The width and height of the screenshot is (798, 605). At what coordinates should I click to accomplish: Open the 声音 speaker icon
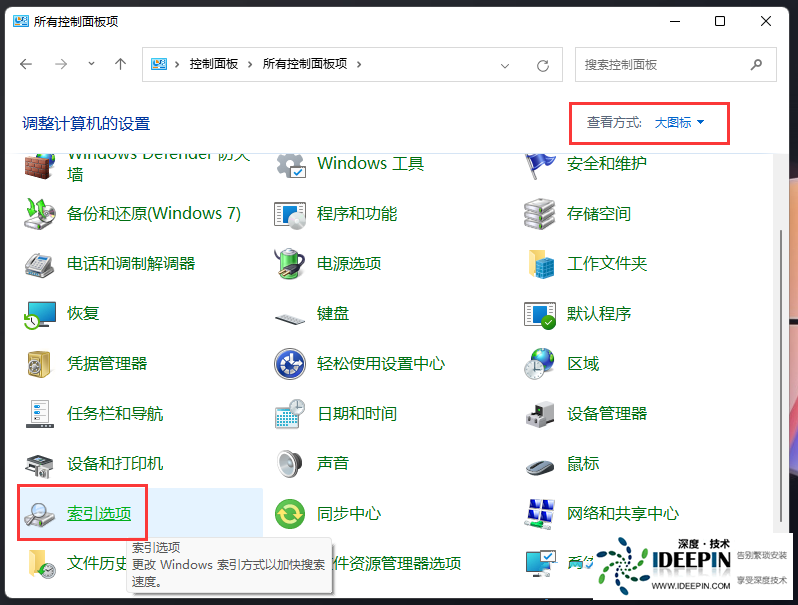[290, 464]
